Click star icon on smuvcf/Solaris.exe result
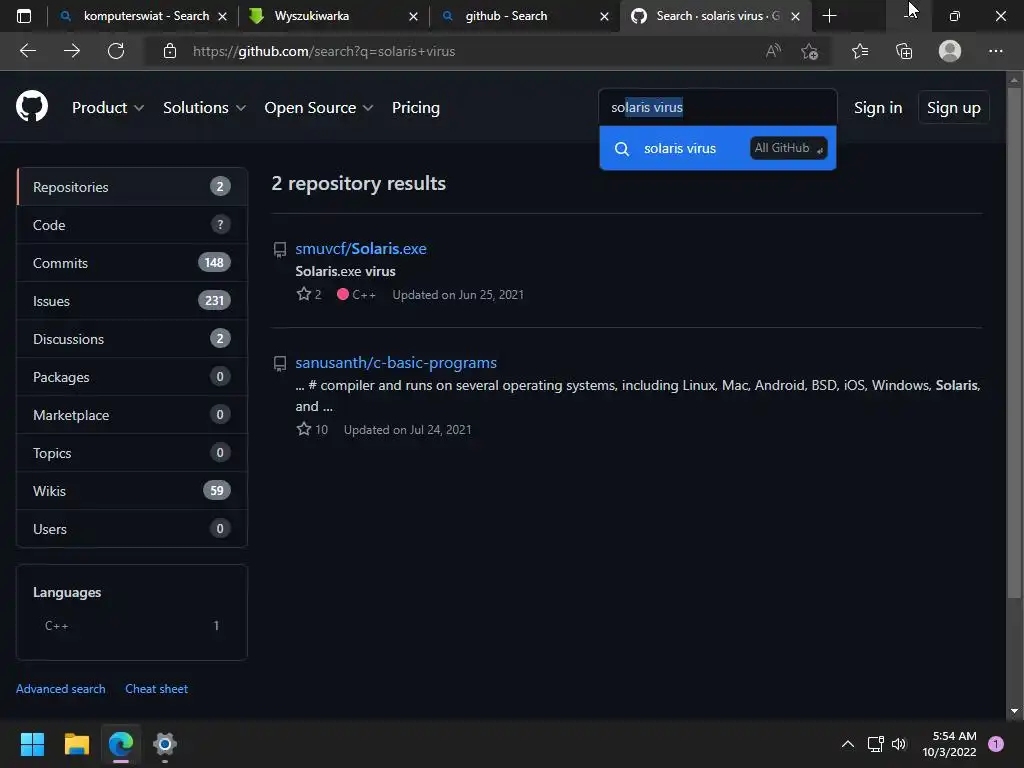The image size is (1024, 768). click(x=304, y=294)
